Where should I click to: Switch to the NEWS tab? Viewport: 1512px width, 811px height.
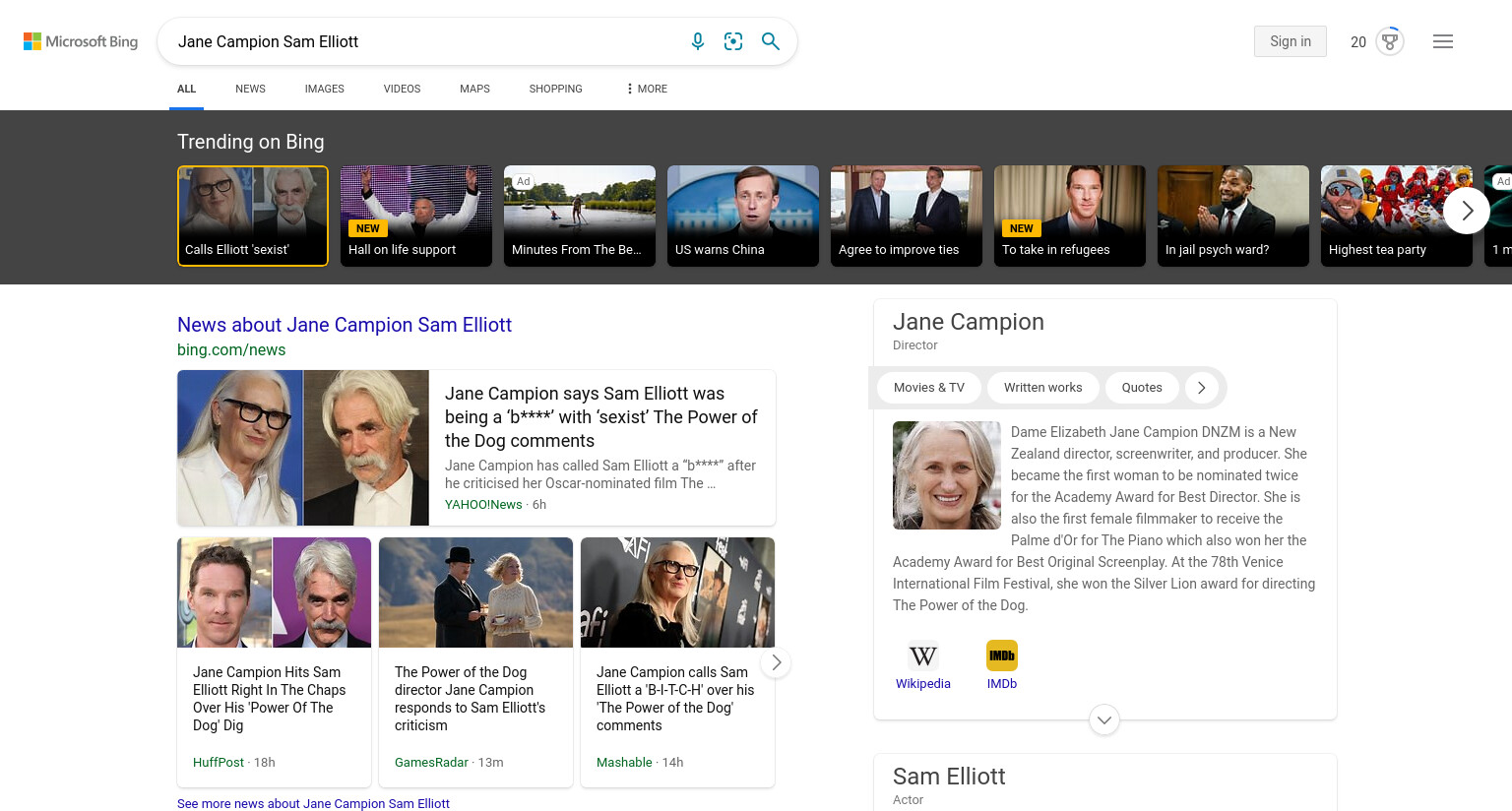click(x=250, y=89)
